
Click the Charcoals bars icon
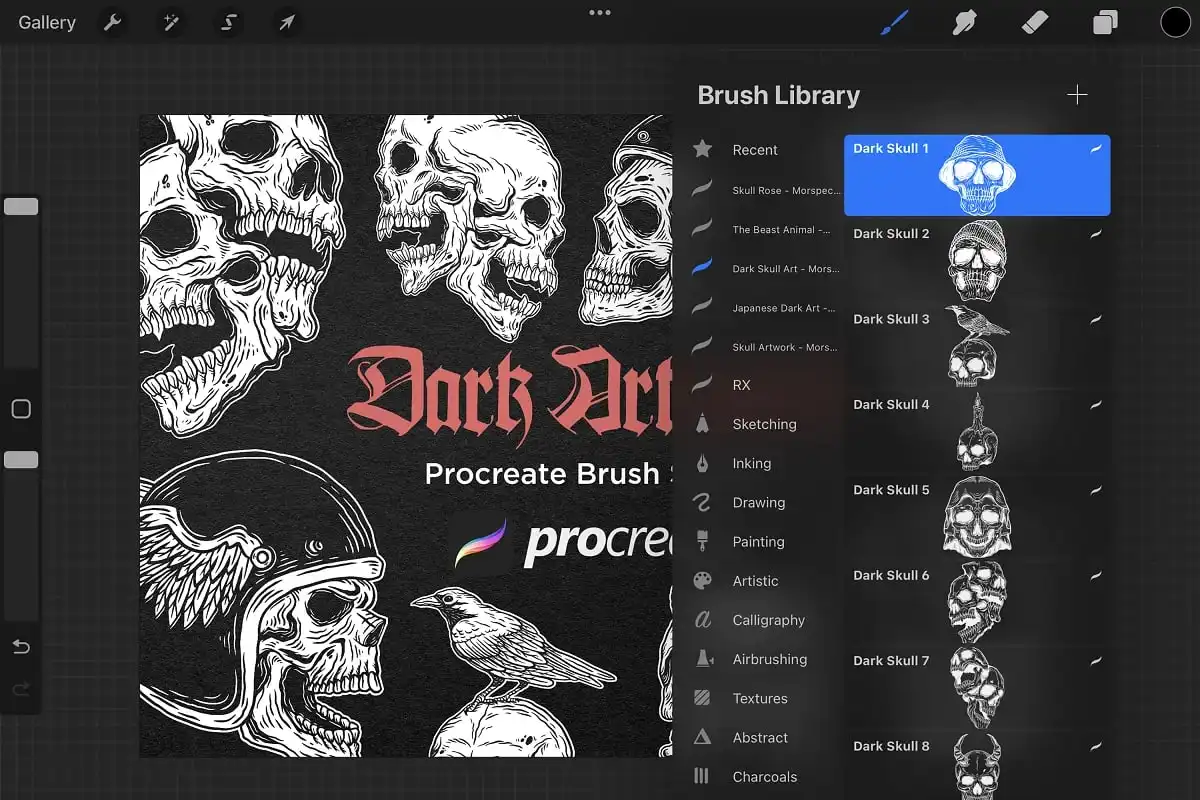tap(703, 776)
